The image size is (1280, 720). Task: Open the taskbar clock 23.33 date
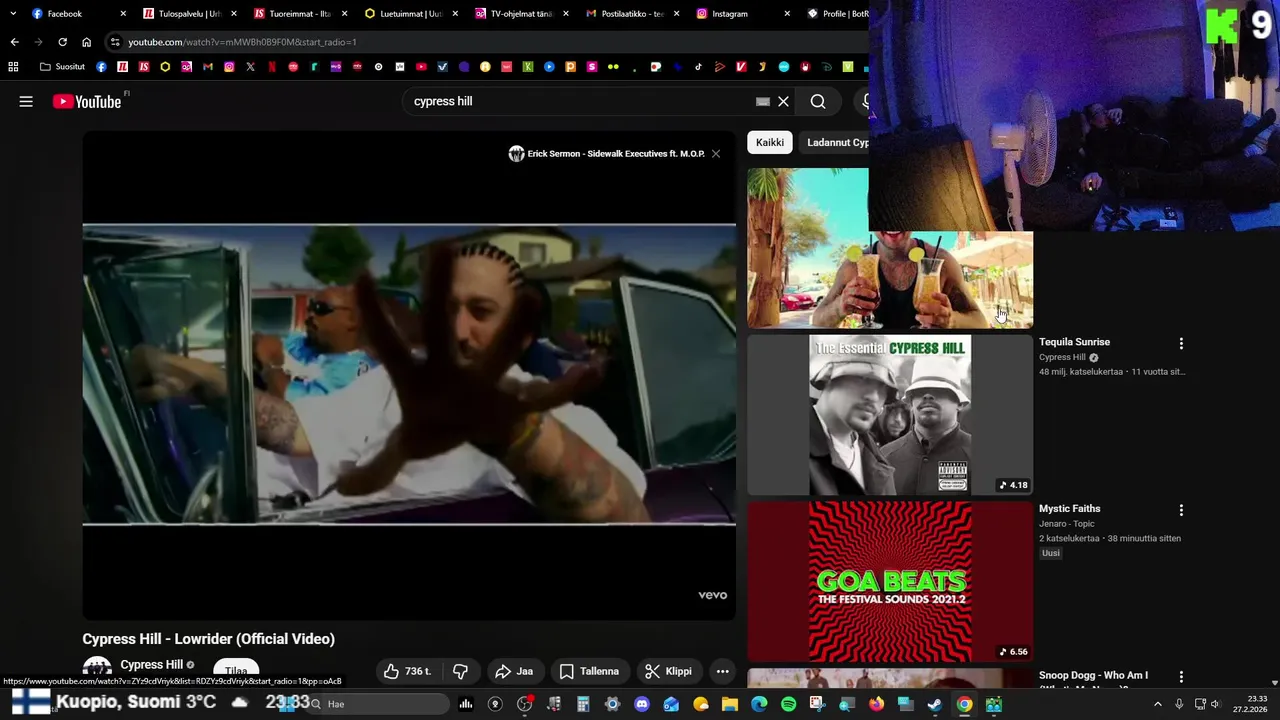[1250, 704]
